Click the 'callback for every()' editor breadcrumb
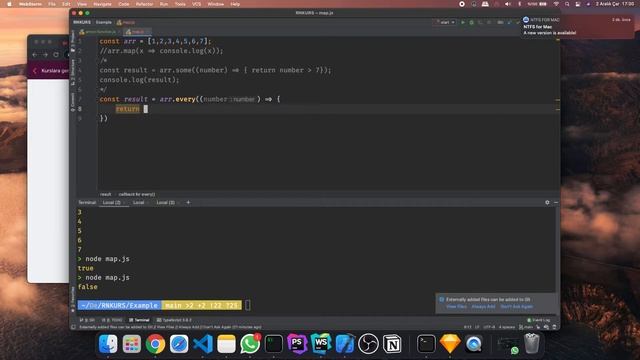 [x=137, y=194]
